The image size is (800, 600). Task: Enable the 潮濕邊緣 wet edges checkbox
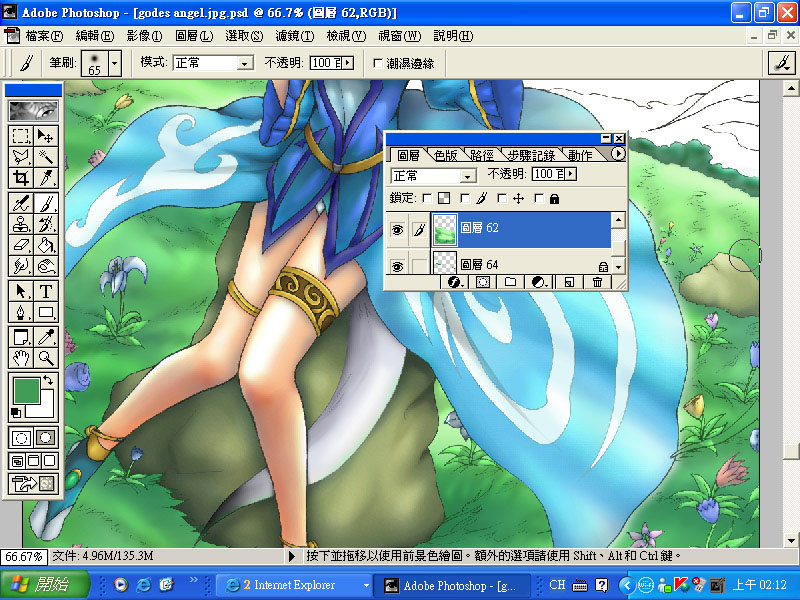[x=378, y=63]
